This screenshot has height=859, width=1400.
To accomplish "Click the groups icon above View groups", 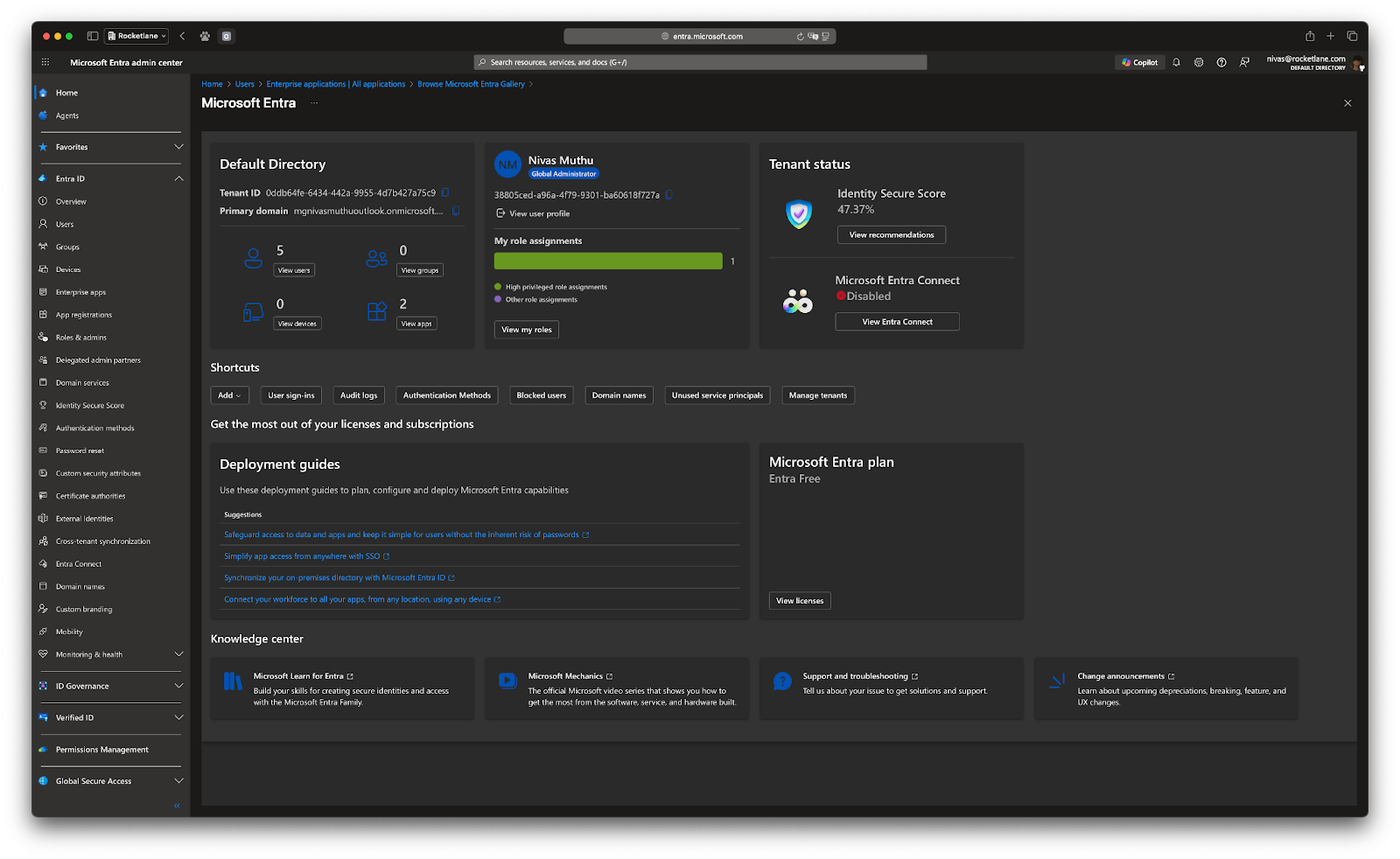I will [377, 258].
